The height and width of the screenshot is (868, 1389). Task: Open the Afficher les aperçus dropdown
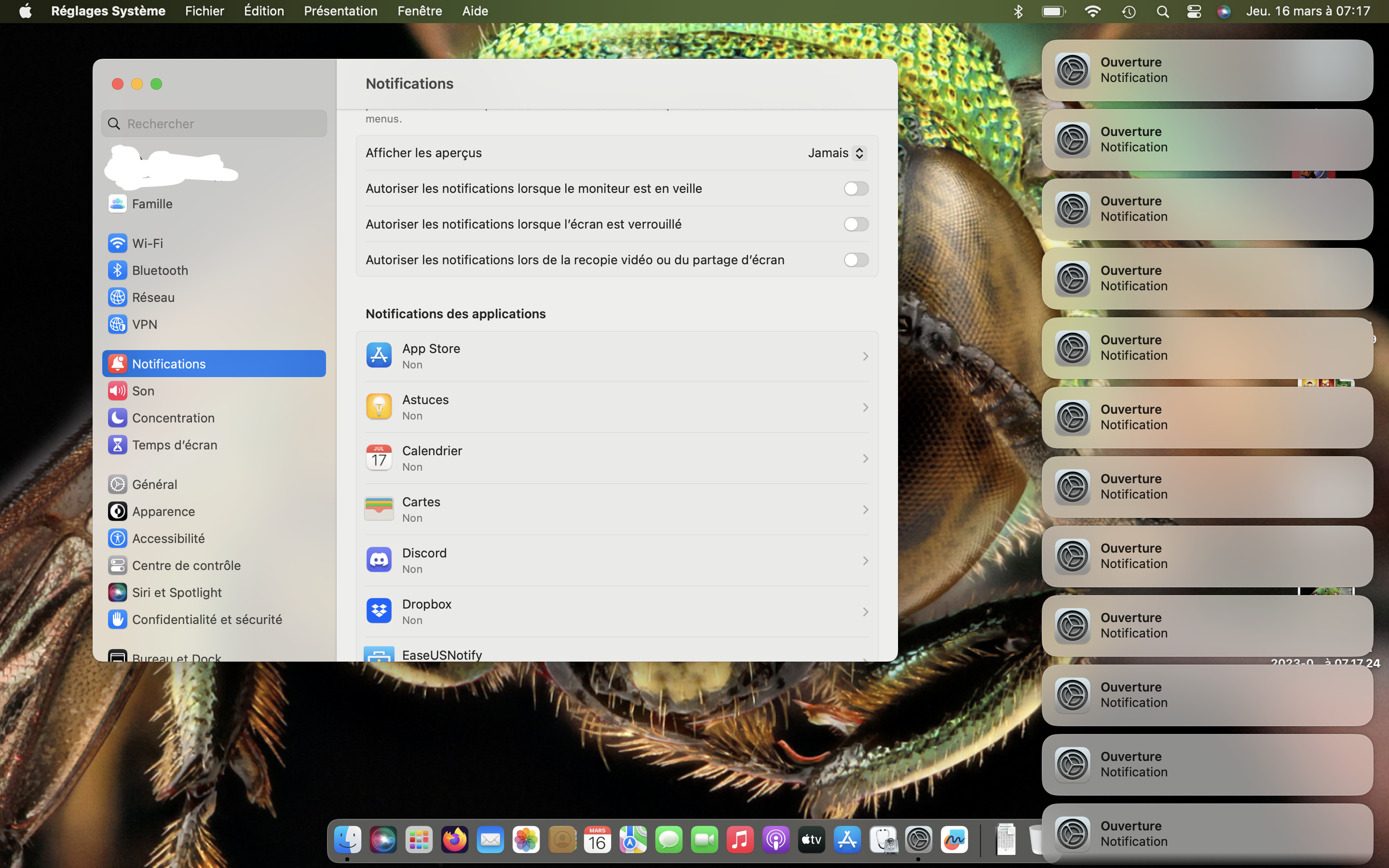coord(836,153)
